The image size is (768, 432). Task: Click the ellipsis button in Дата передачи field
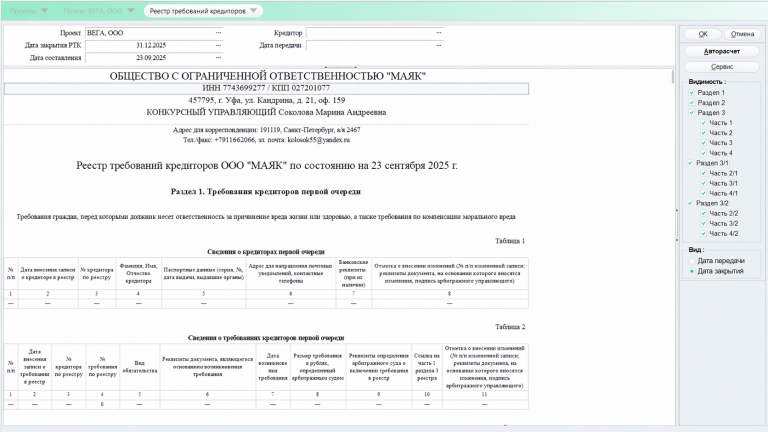tap(439, 45)
